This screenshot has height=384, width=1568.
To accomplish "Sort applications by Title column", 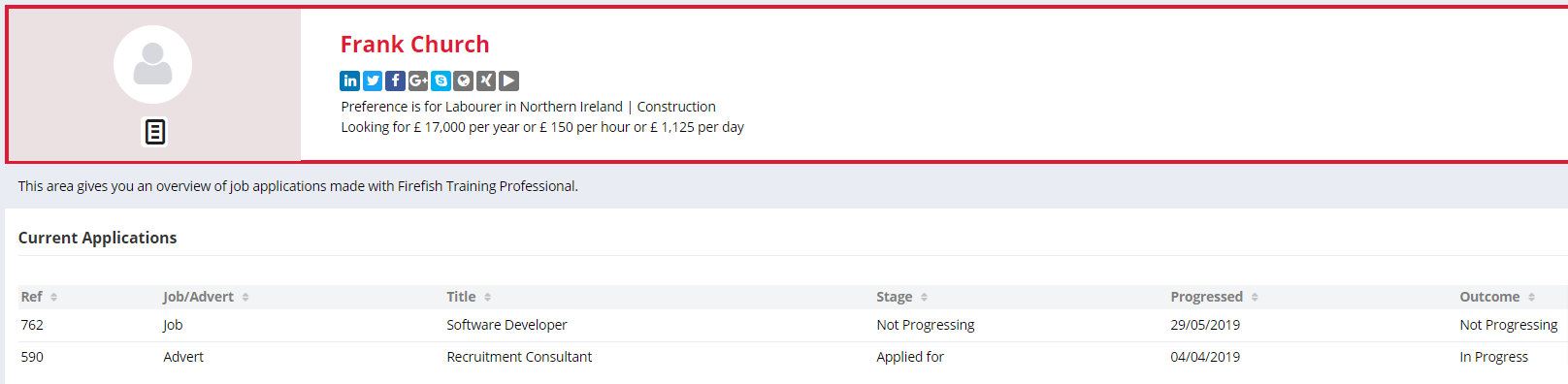I will click(x=470, y=297).
